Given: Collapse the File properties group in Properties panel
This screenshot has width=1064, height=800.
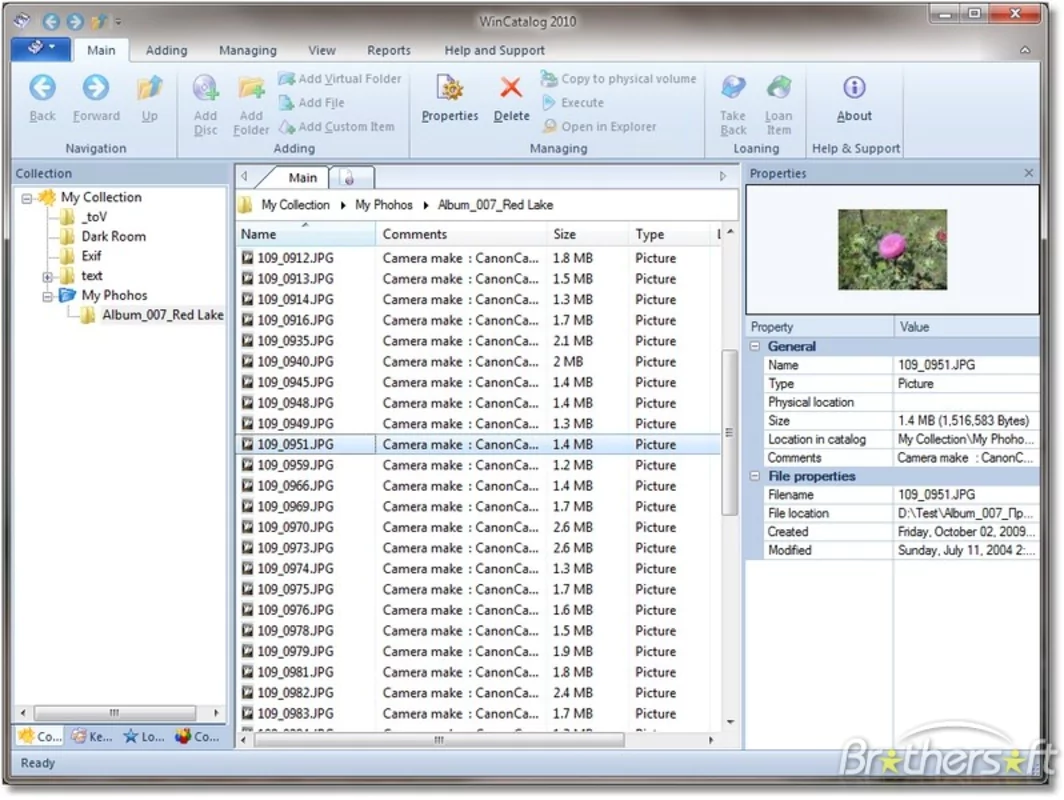Looking at the screenshot, I should click(x=755, y=476).
